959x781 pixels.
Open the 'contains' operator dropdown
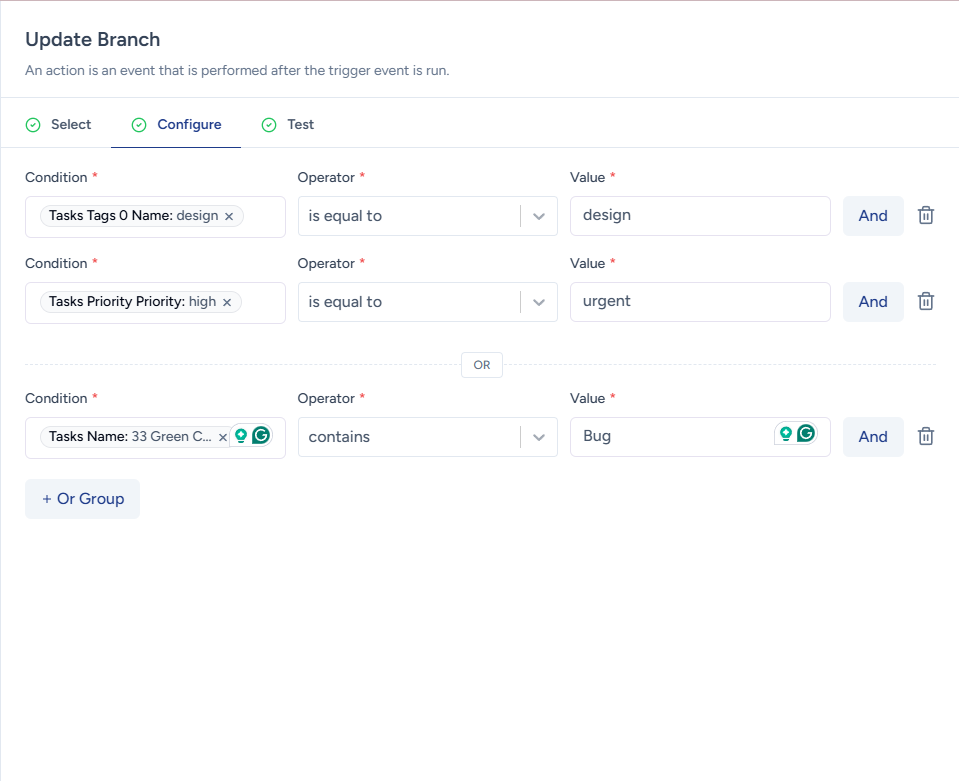click(x=539, y=437)
